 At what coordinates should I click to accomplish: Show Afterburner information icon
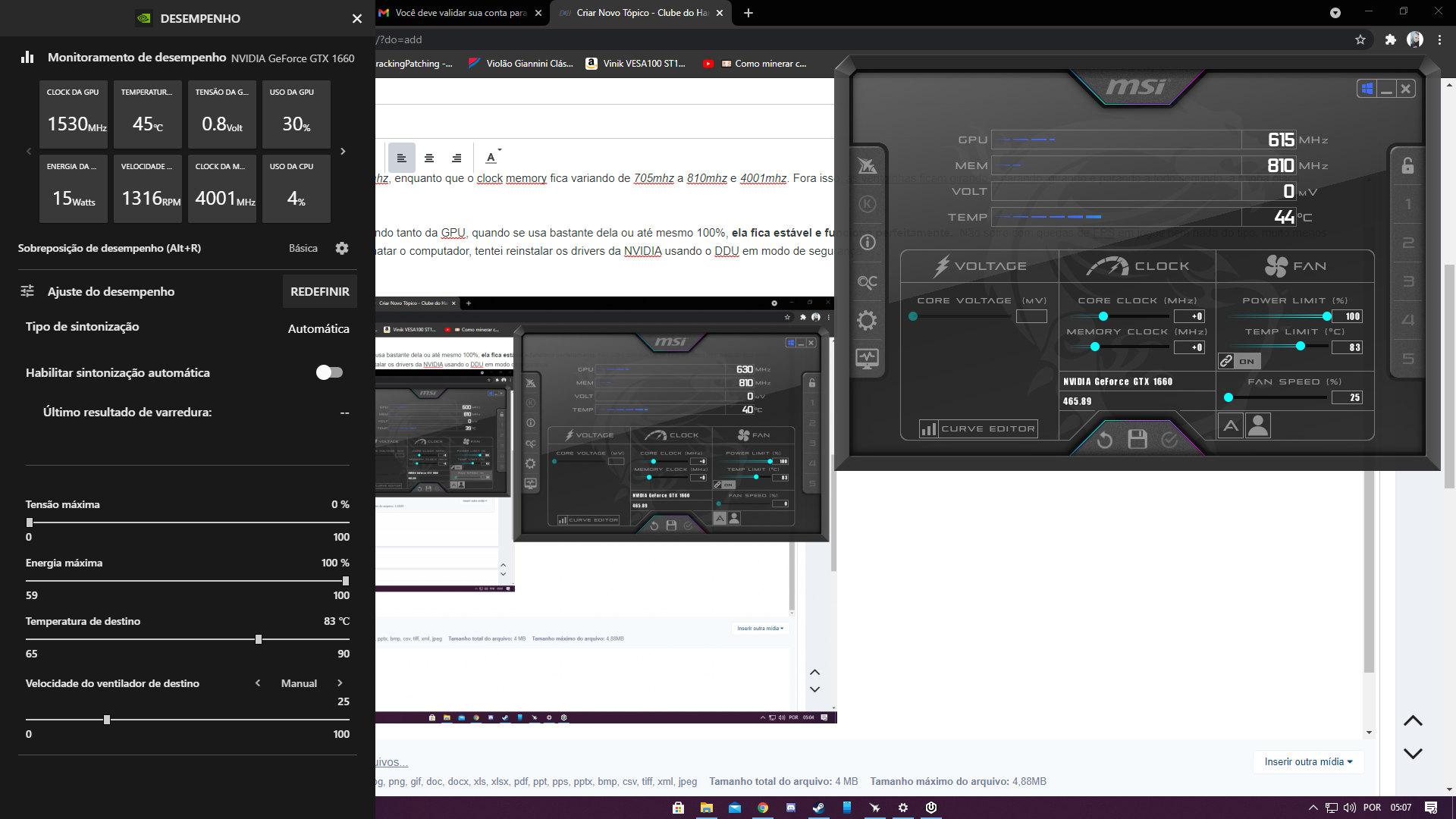(x=868, y=243)
